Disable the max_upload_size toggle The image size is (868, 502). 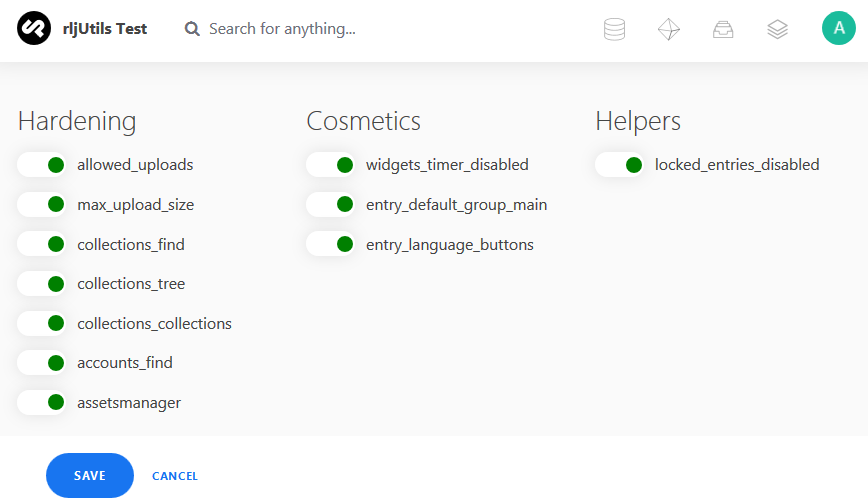42,205
